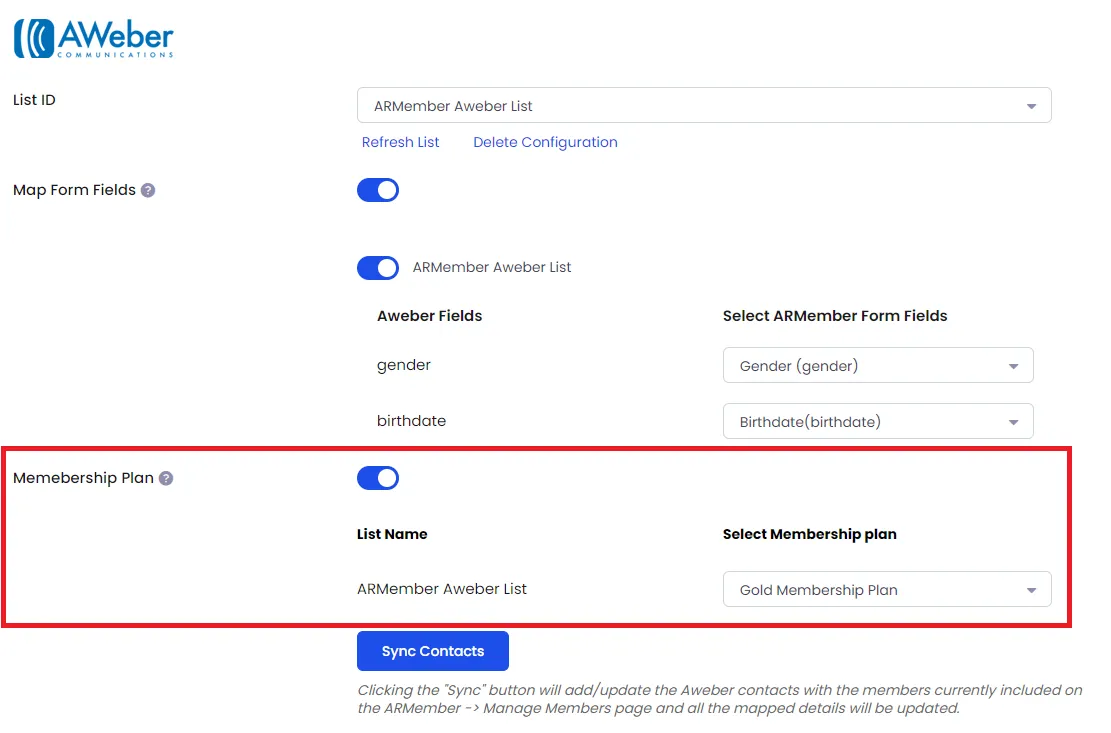Screen dimensions: 1111x733
Task: Click arrow icon on Birthdate field dropdown
Action: (x=1013, y=422)
